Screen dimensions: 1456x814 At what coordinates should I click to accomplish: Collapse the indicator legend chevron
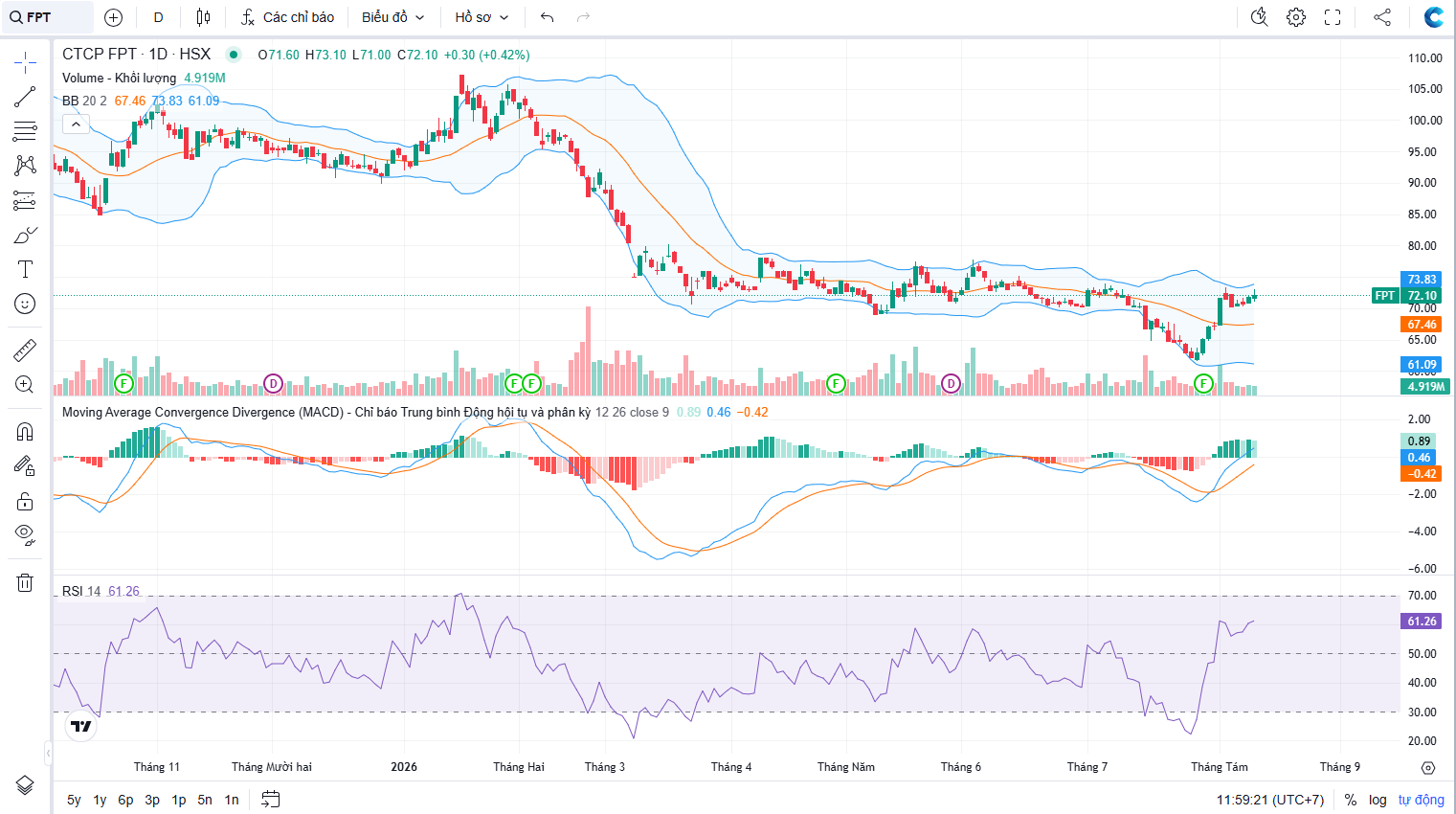coord(76,124)
